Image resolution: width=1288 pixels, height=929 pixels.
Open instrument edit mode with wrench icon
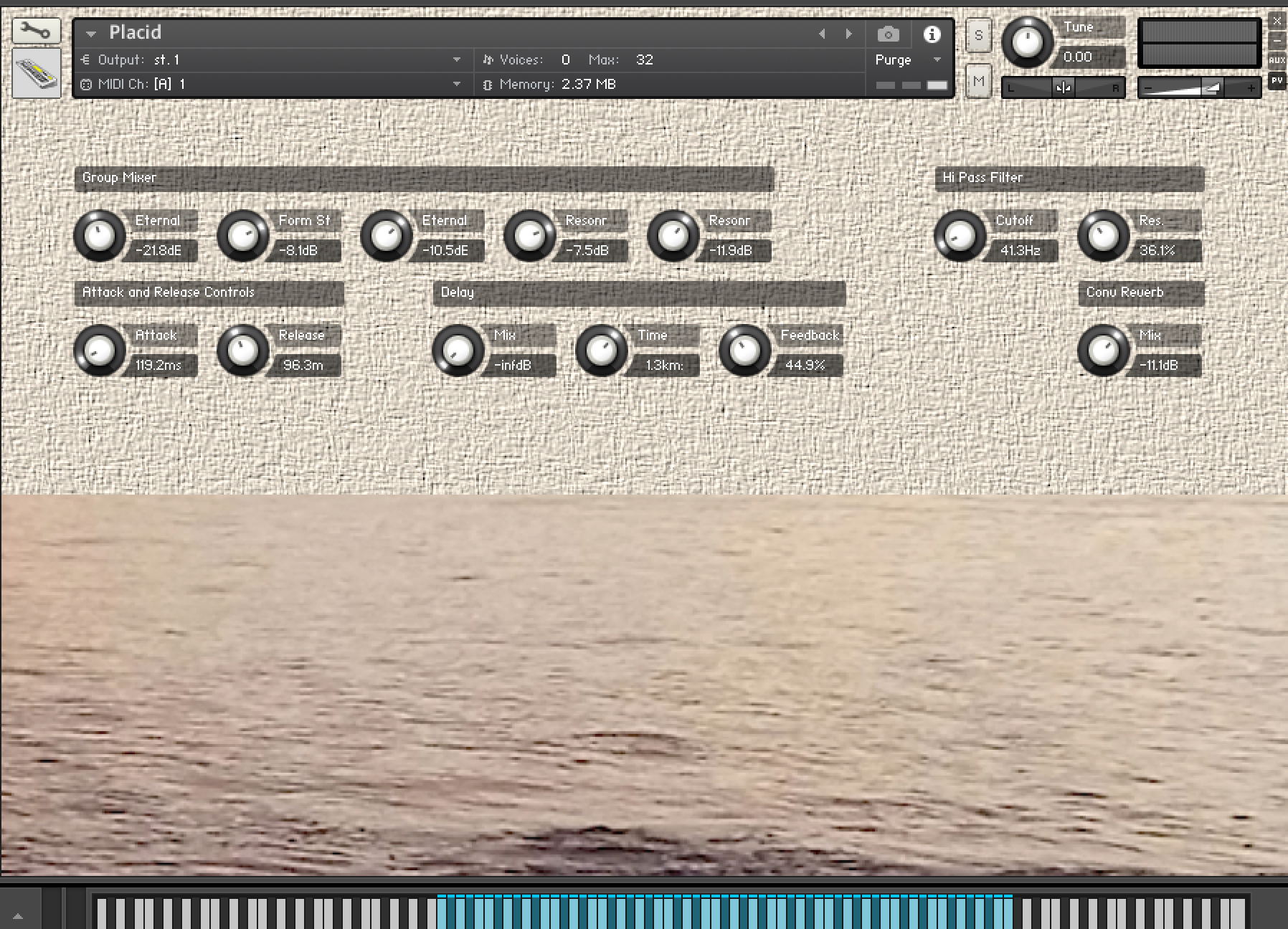(35, 31)
